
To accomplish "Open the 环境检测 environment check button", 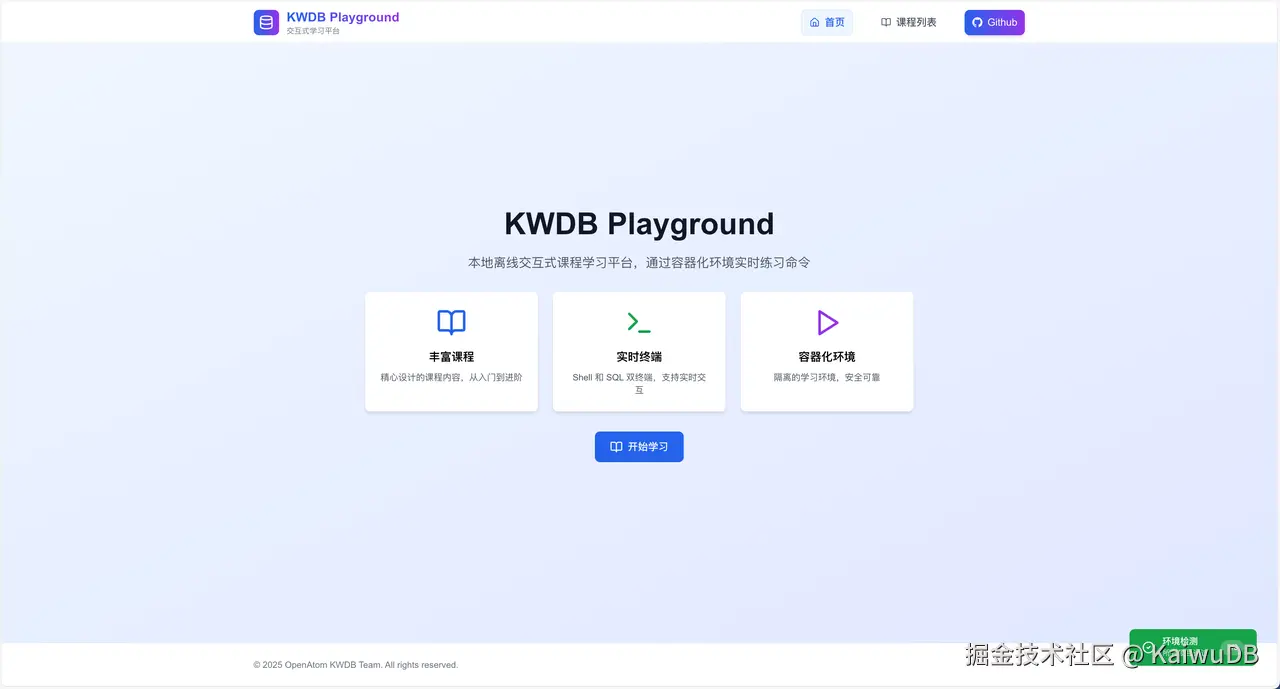I will point(1192,645).
